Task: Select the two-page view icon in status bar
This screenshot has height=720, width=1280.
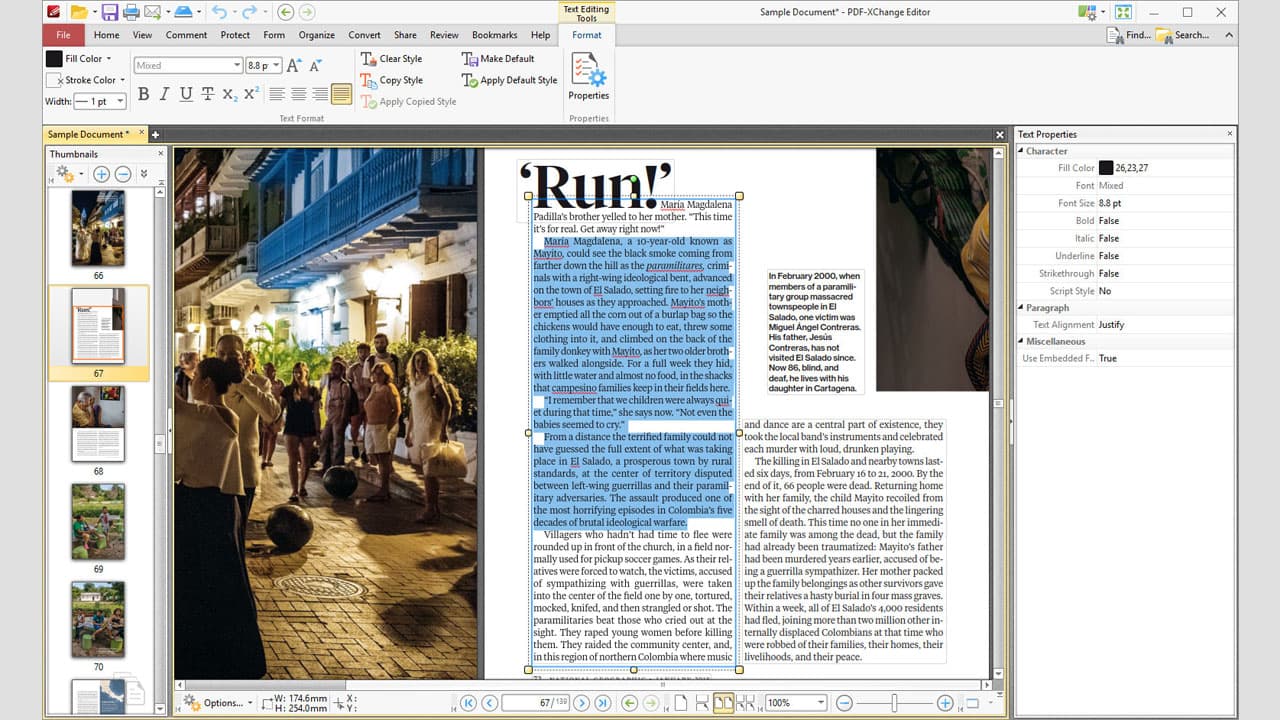Action: point(723,703)
